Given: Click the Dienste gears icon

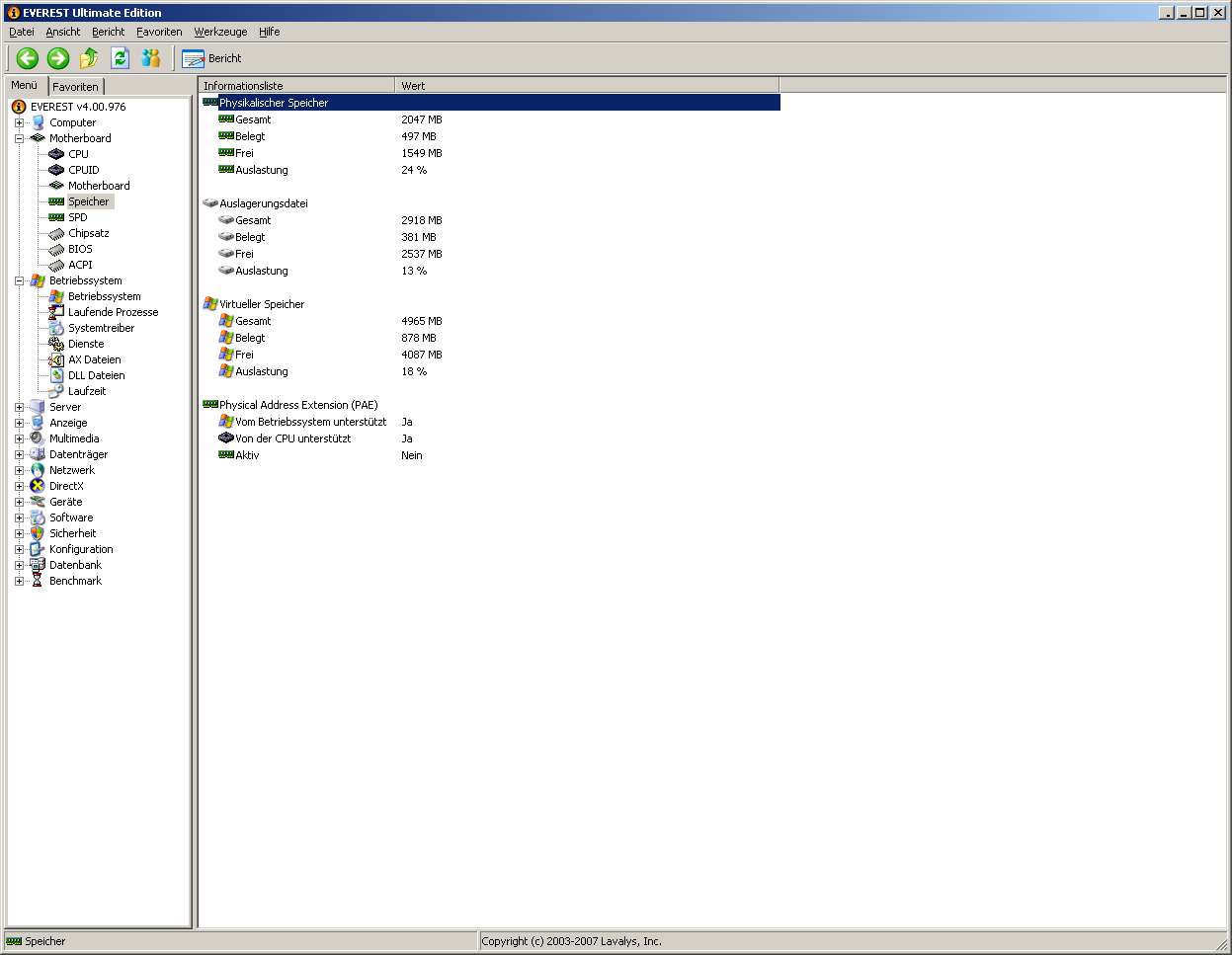Looking at the screenshot, I should [x=56, y=344].
